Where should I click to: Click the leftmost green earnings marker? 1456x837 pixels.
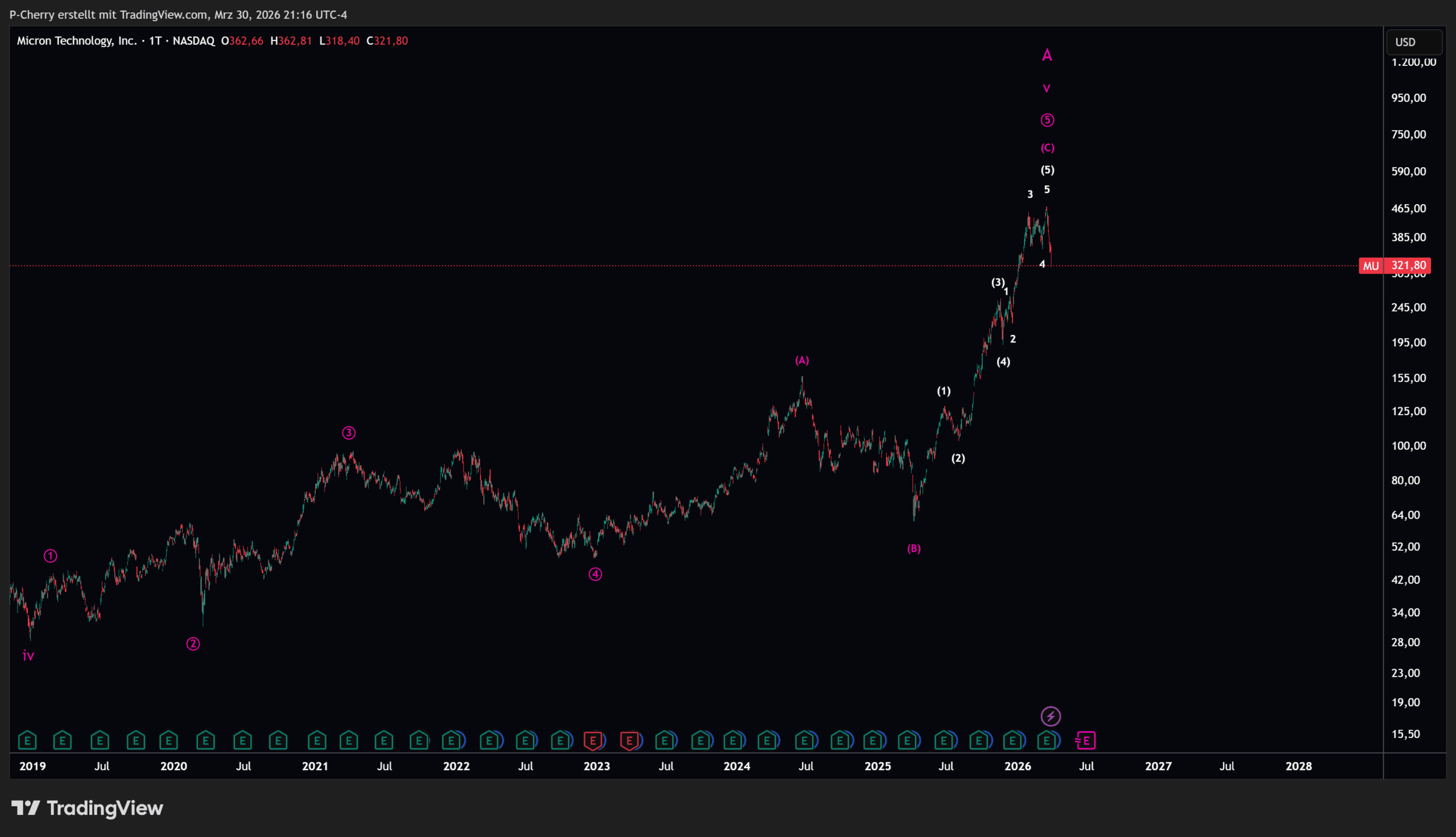coord(28,740)
